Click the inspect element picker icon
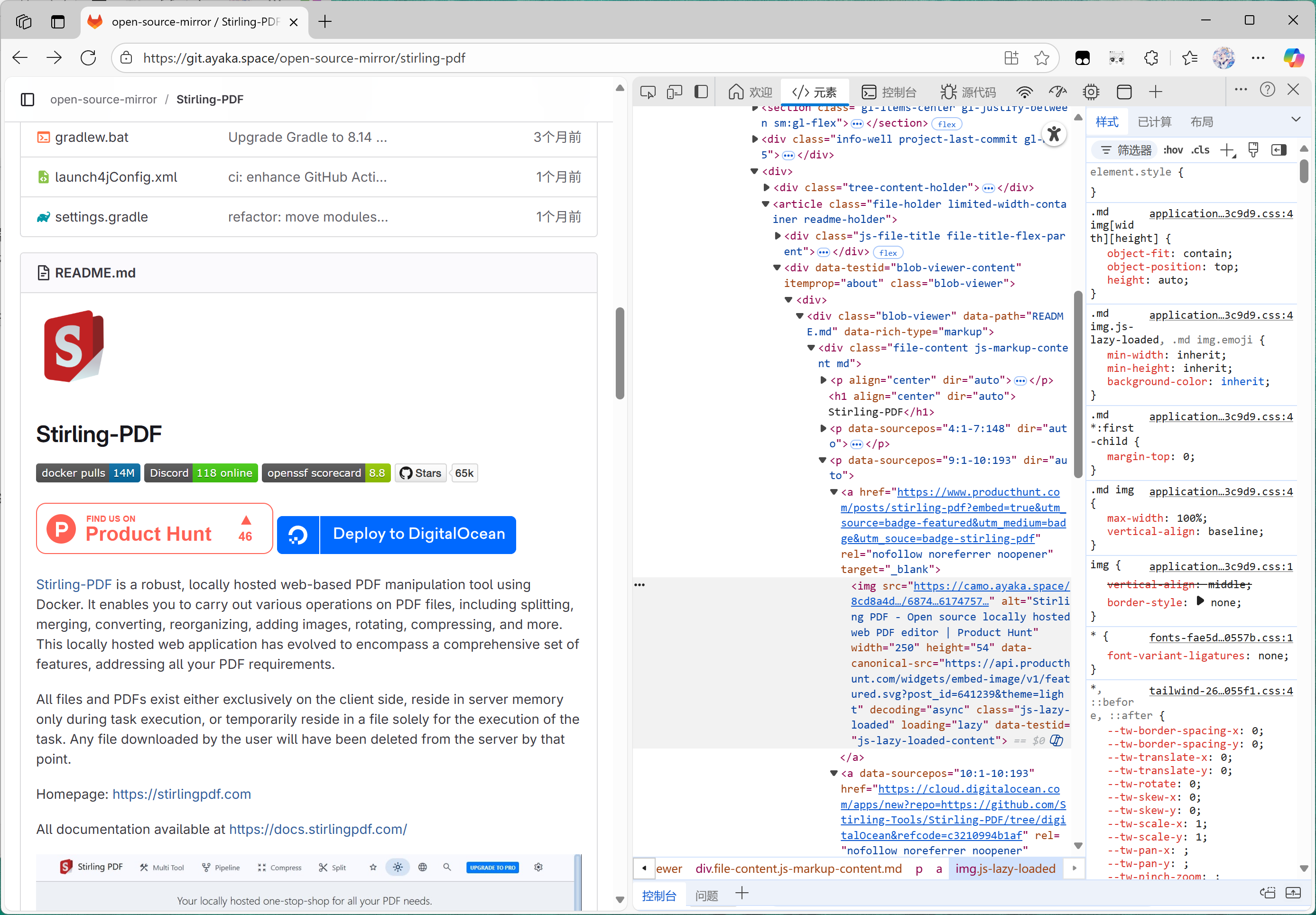Screen dimensions: 1316x915 pos(648,92)
